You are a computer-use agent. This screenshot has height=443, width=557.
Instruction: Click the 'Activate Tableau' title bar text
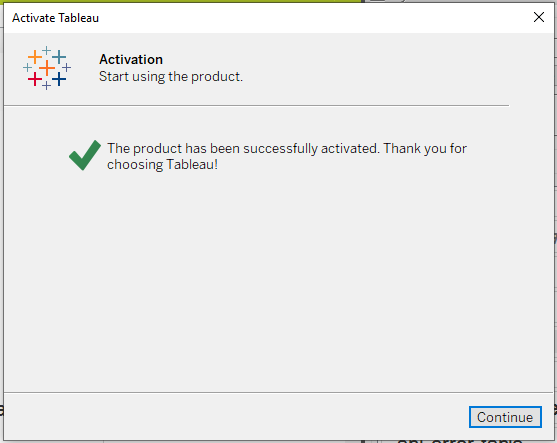pos(55,18)
